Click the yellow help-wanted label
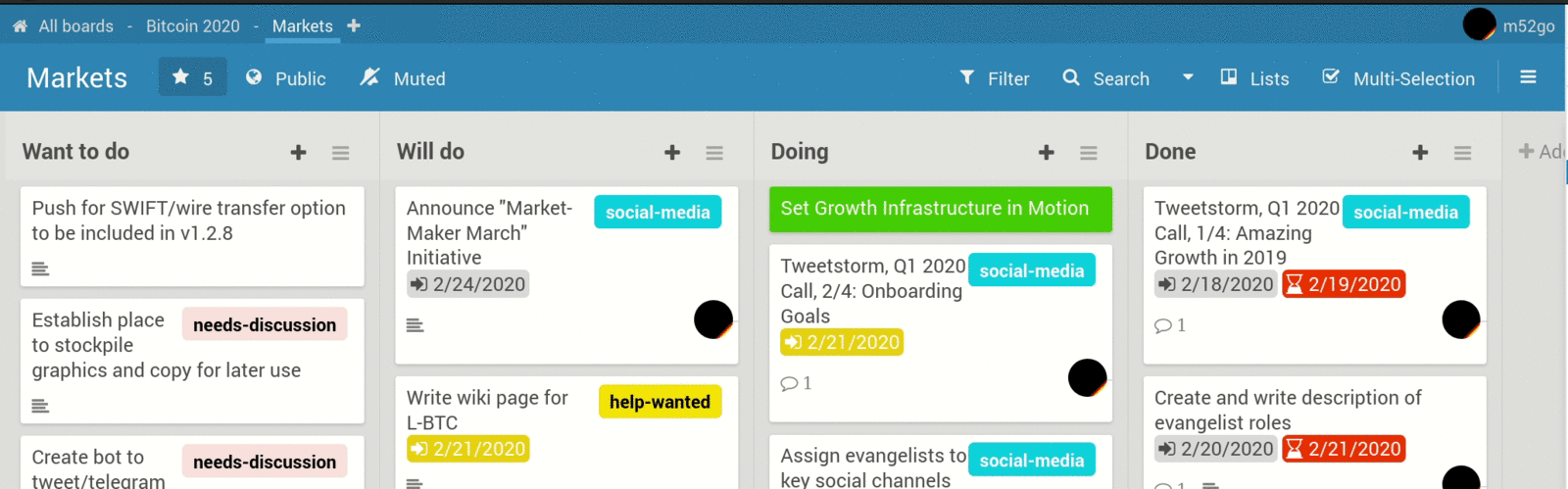This screenshot has width=1568, height=489. click(x=660, y=402)
